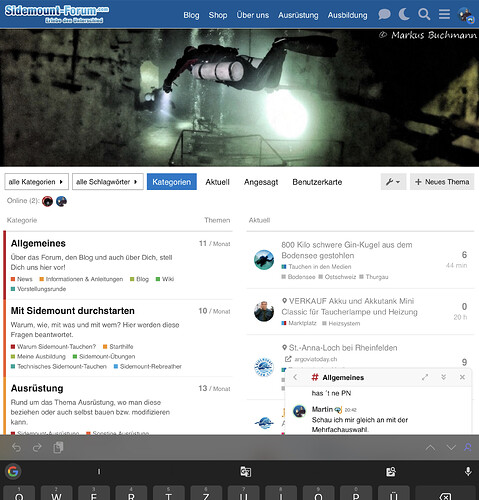Open 'Über uns' in the header
479x500 pixels.
coord(252,15)
